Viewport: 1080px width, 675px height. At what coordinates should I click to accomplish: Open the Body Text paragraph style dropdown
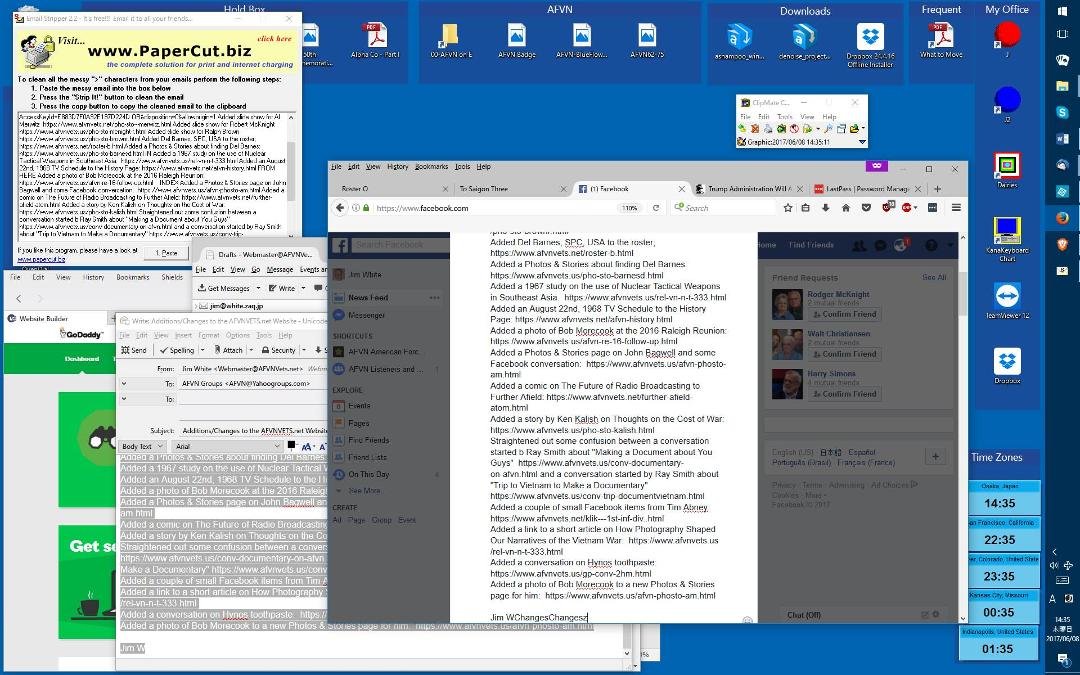coord(142,446)
